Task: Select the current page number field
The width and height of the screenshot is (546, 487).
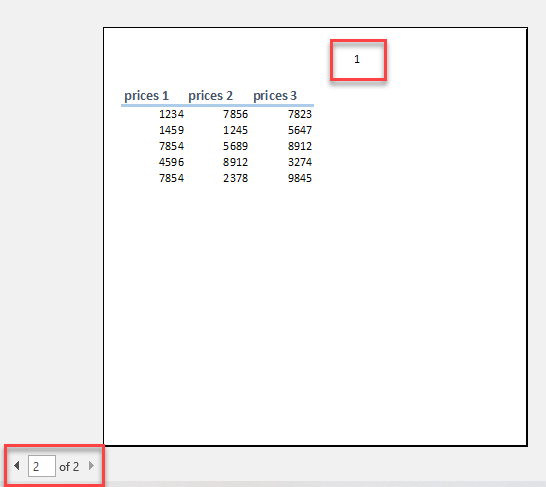Action: (x=42, y=466)
